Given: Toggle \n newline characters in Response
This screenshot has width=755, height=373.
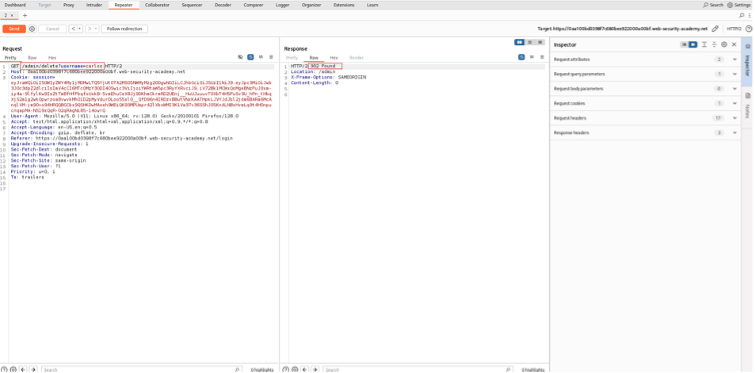Looking at the screenshot, I should (x=532, y=57).
